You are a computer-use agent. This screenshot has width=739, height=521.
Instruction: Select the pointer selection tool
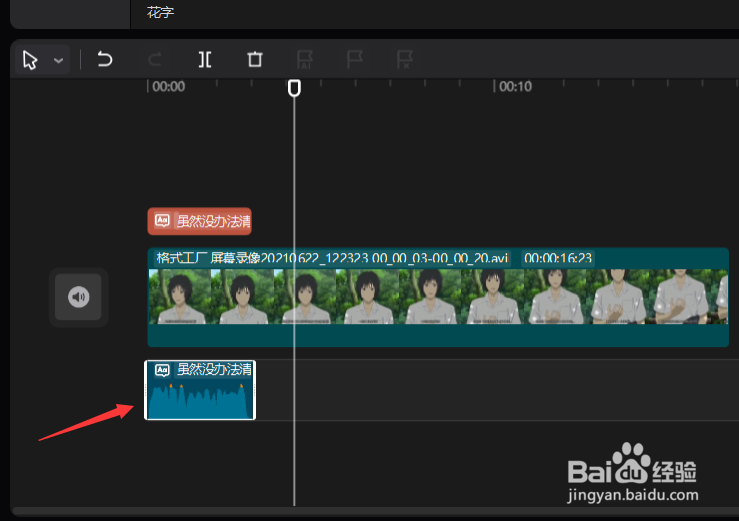click(30, 60)
